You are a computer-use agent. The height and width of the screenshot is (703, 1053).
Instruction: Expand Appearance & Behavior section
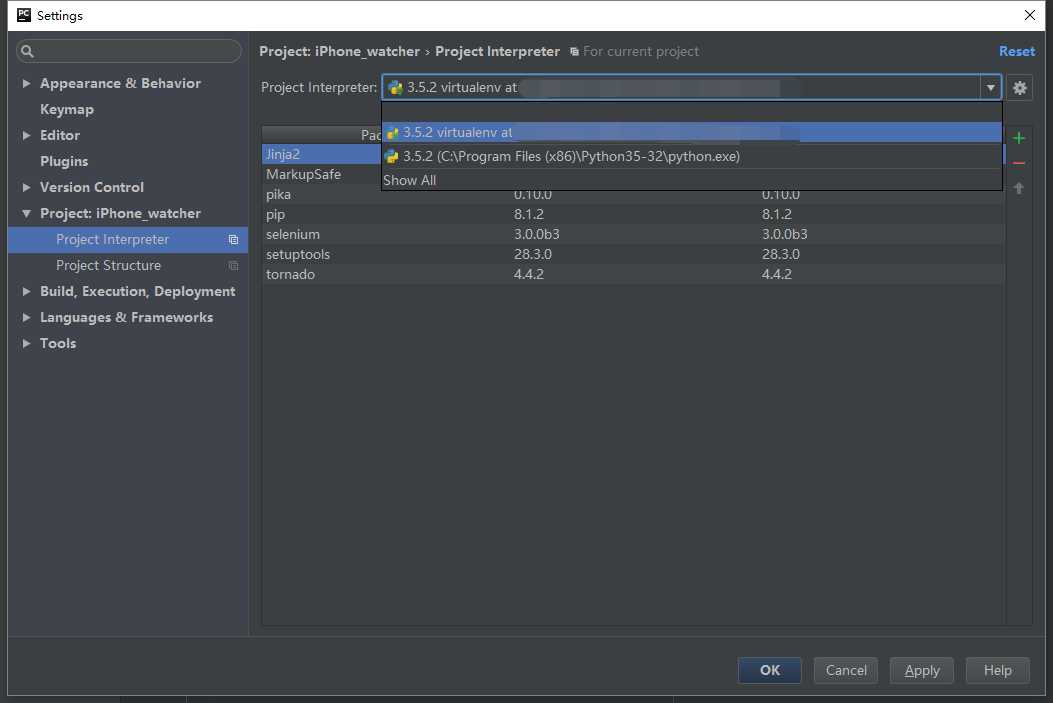click(26, 83)
